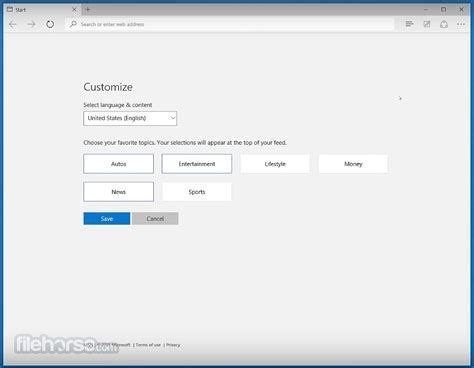474x368 pixels.
Task: Open the Share icon in toolbar
Action: pos(444,24)
